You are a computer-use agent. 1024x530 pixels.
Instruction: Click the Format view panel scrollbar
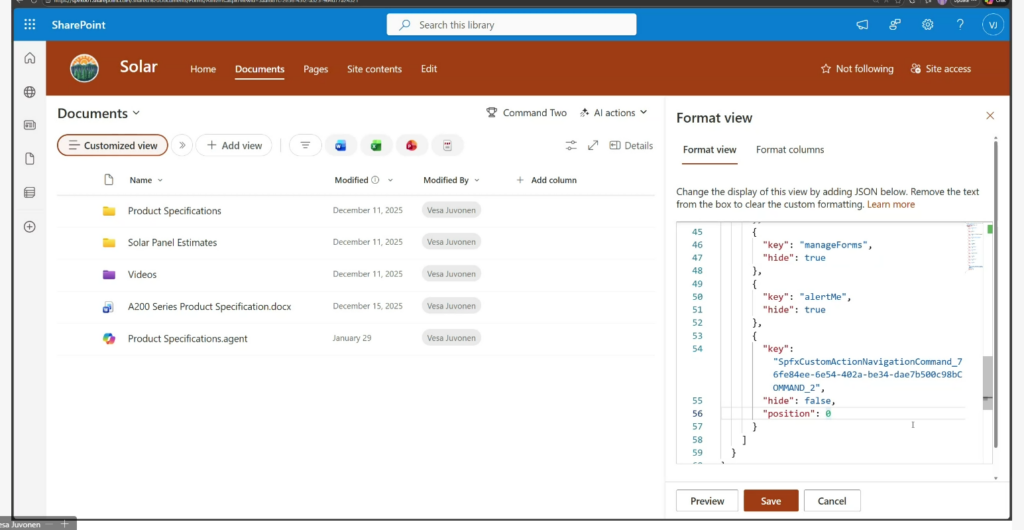point(996,300)
